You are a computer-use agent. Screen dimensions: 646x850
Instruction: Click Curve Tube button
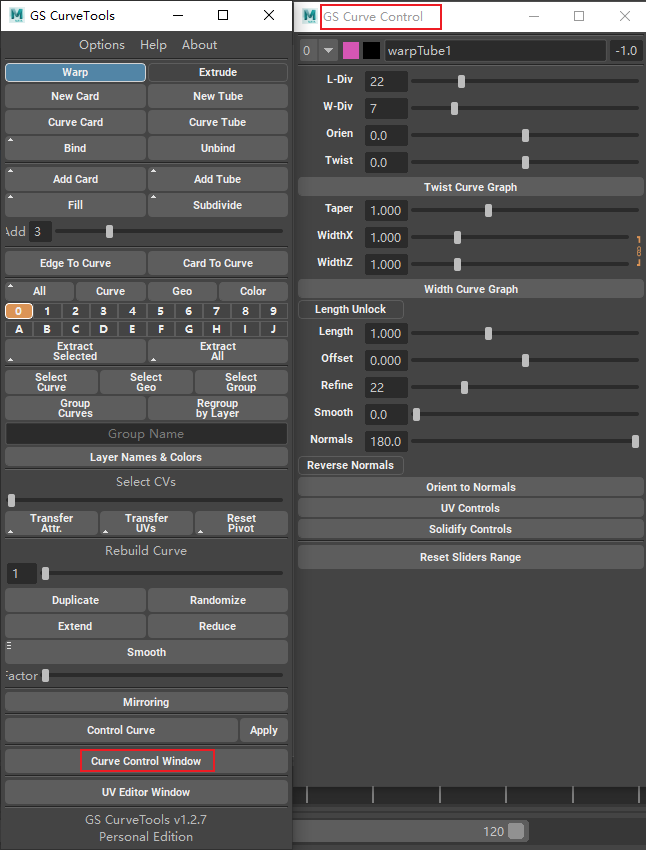click(x=218, y=122)
